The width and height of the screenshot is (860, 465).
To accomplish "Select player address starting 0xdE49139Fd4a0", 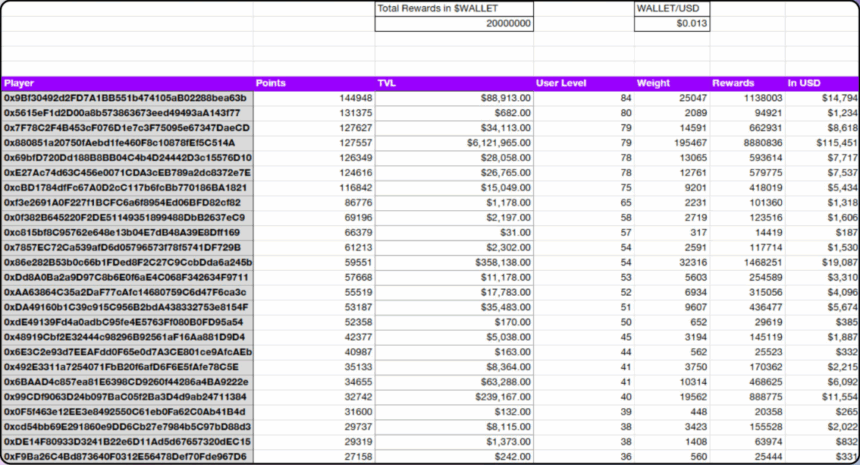I will [x=127, y=322].
